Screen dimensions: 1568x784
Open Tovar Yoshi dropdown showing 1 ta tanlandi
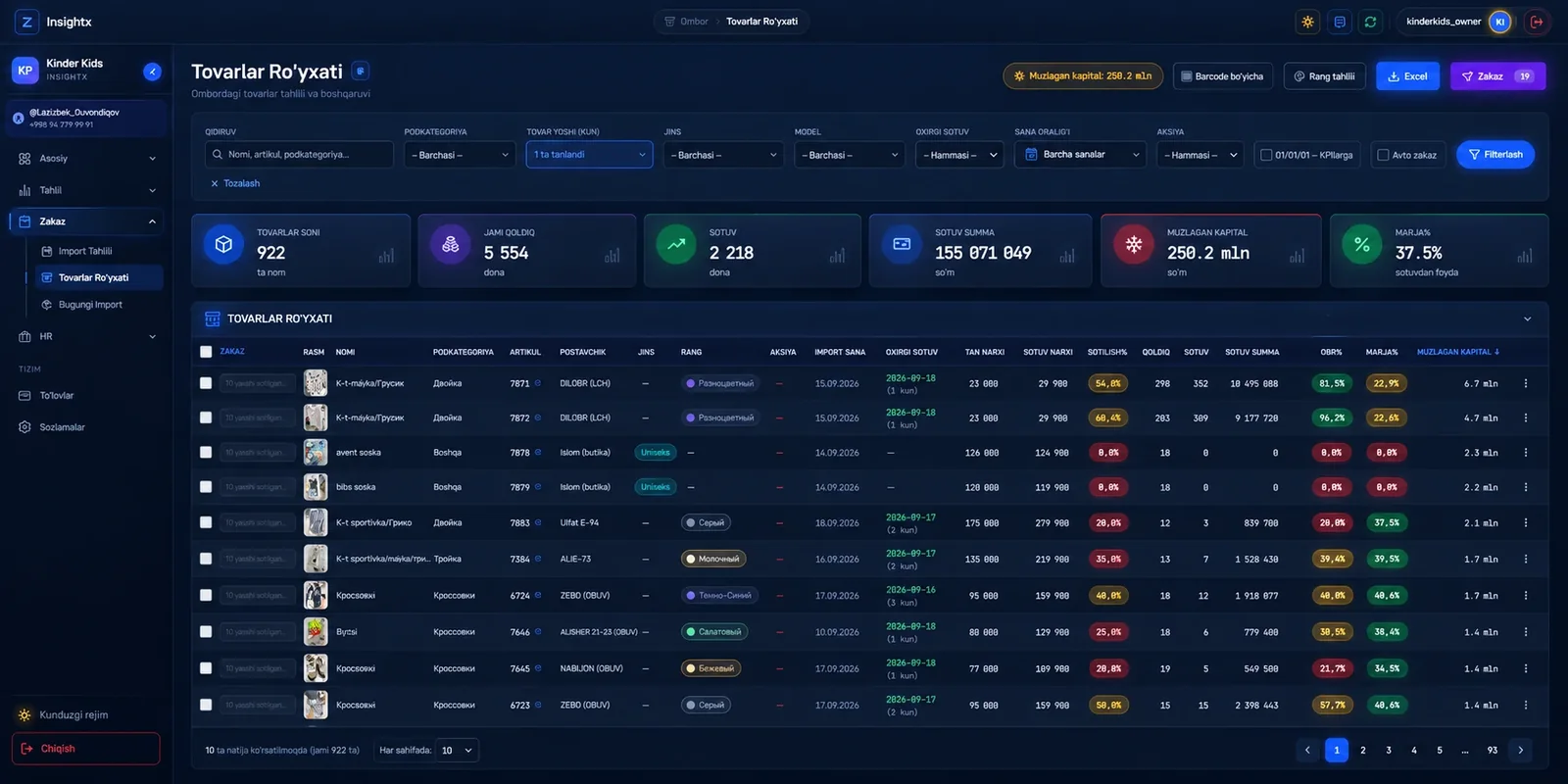589,155
